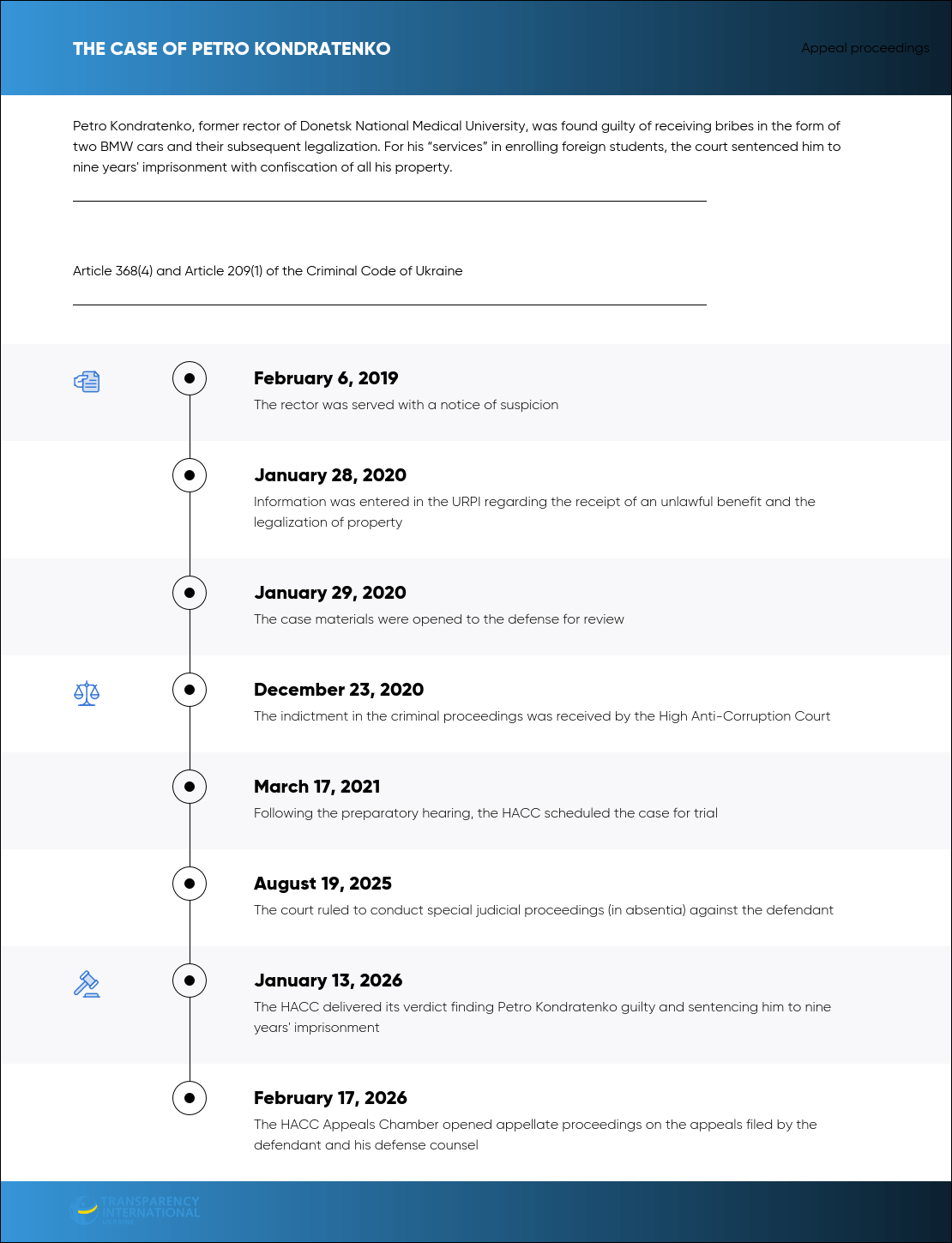
Task: Click the Article 368(4) Criminal Code text
Action: click(x=268, y=271)
